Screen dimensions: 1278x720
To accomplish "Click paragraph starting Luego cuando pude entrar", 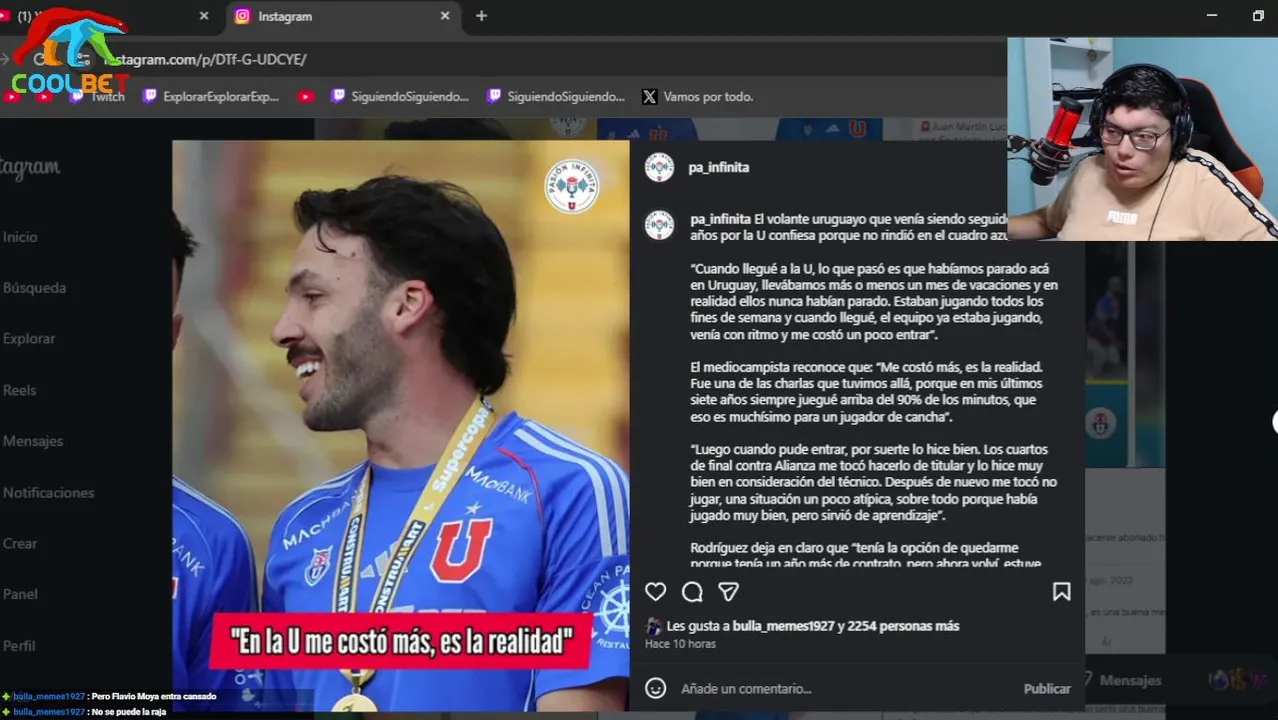I will 873,483.
